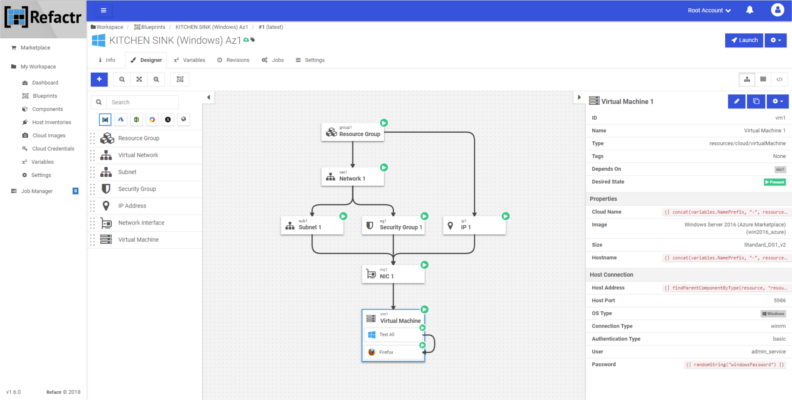792x400 pixels.
Task: Select the Azure provider filter icon
Action: tap(120, 120)
